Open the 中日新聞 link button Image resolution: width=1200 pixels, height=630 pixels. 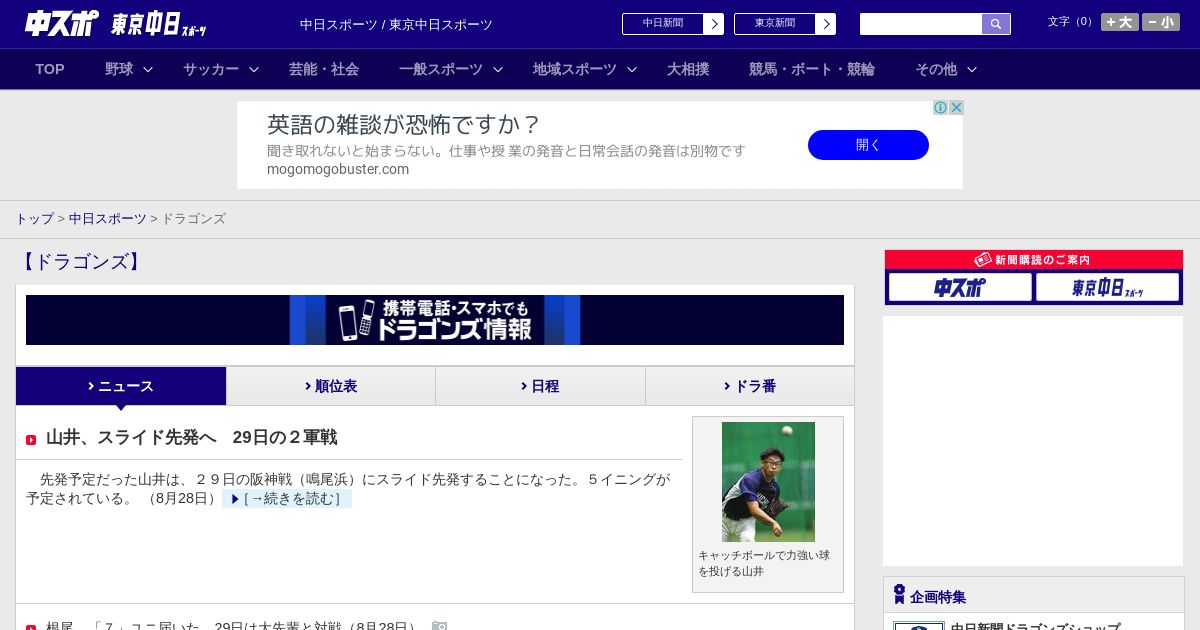pyautogui.click(x=673, y=24)
